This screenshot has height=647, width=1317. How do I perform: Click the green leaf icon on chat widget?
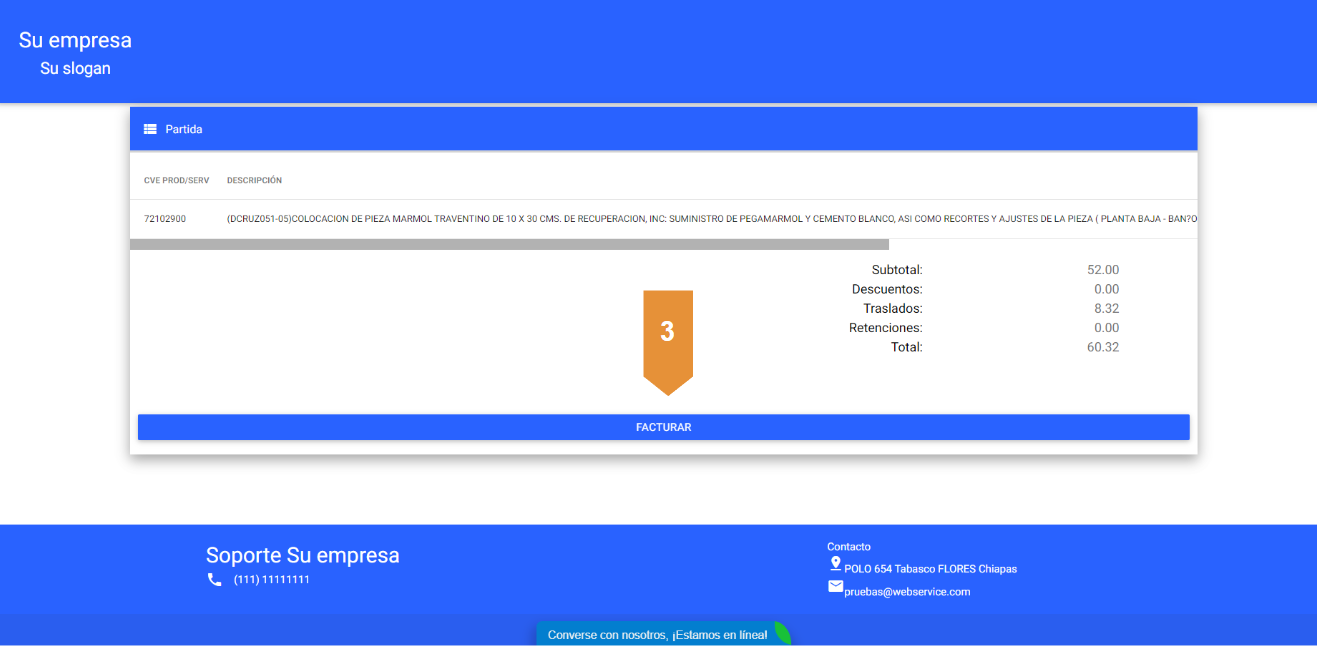click(x=782, y=633)
